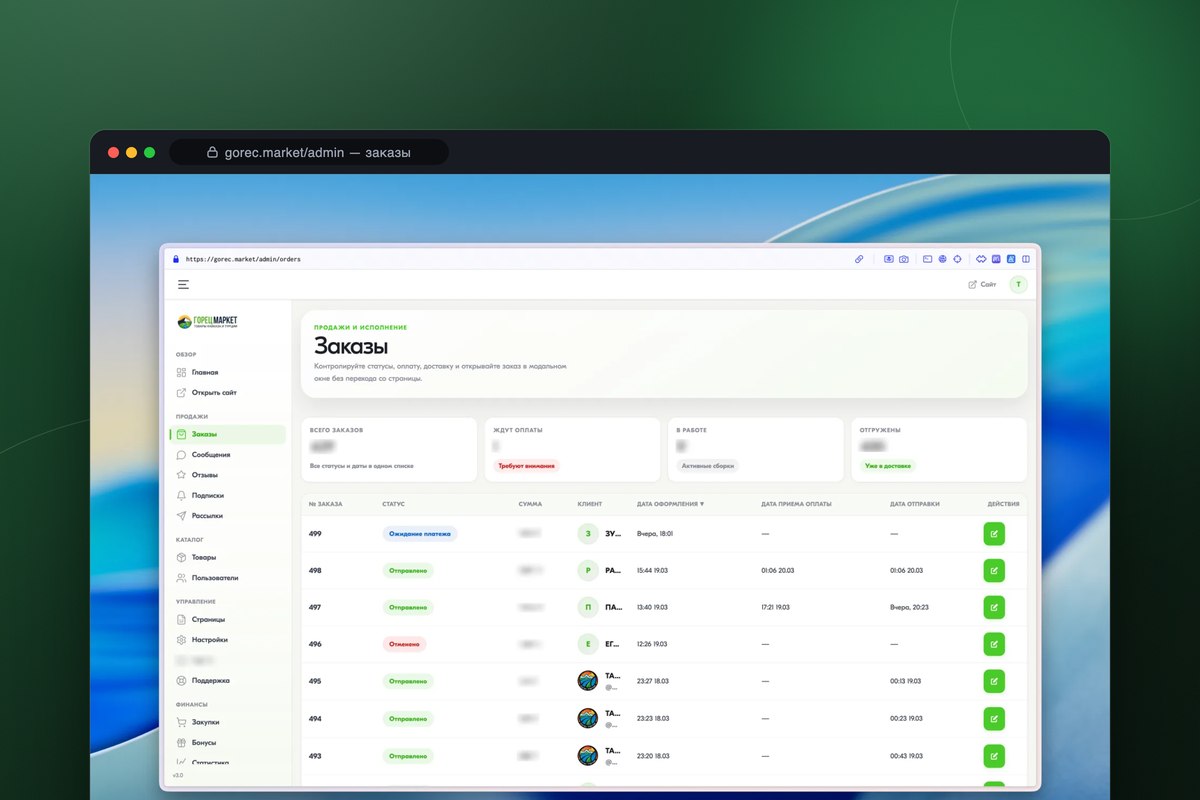Edit order 495 with green action button
Screen dimensions: 1200x800
(x=994, y=682)
